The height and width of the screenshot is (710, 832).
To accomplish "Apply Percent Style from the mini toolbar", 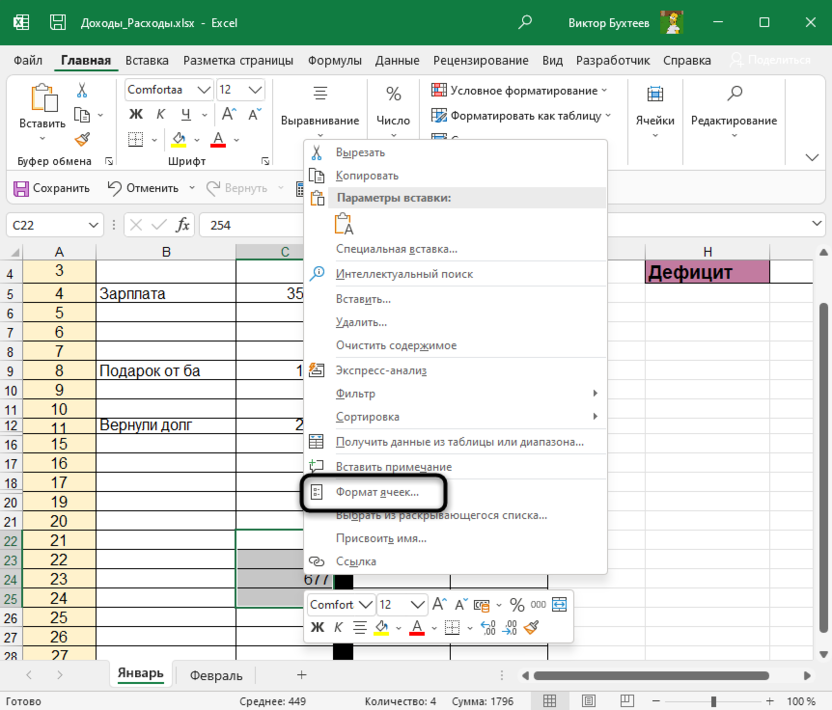I will pyautogui.click(x=517, y=605).
